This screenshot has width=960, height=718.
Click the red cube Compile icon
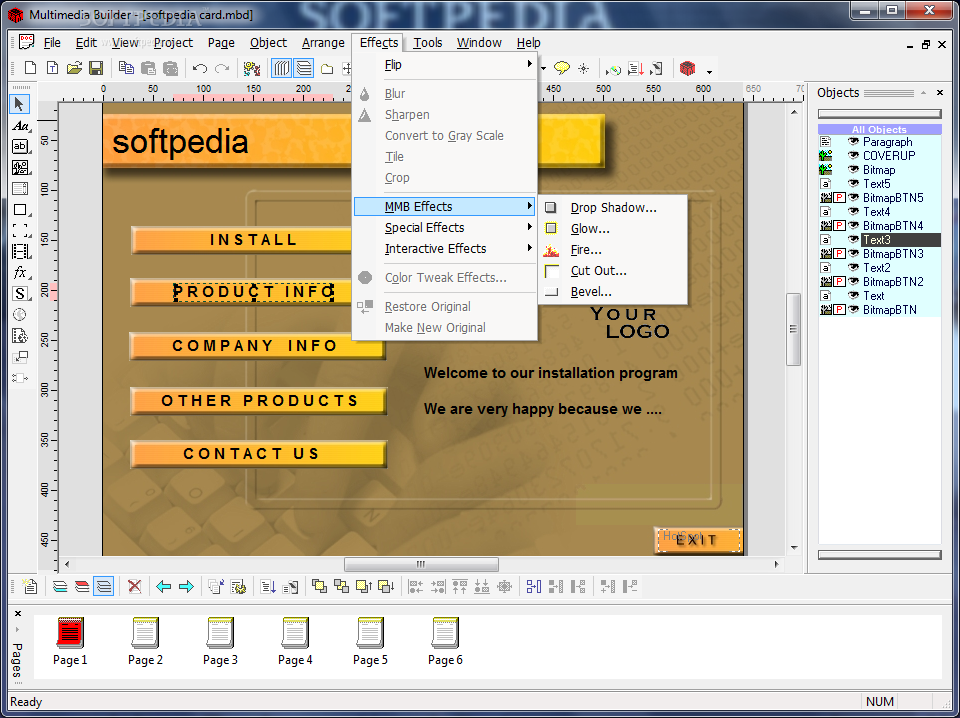(688, 69)
